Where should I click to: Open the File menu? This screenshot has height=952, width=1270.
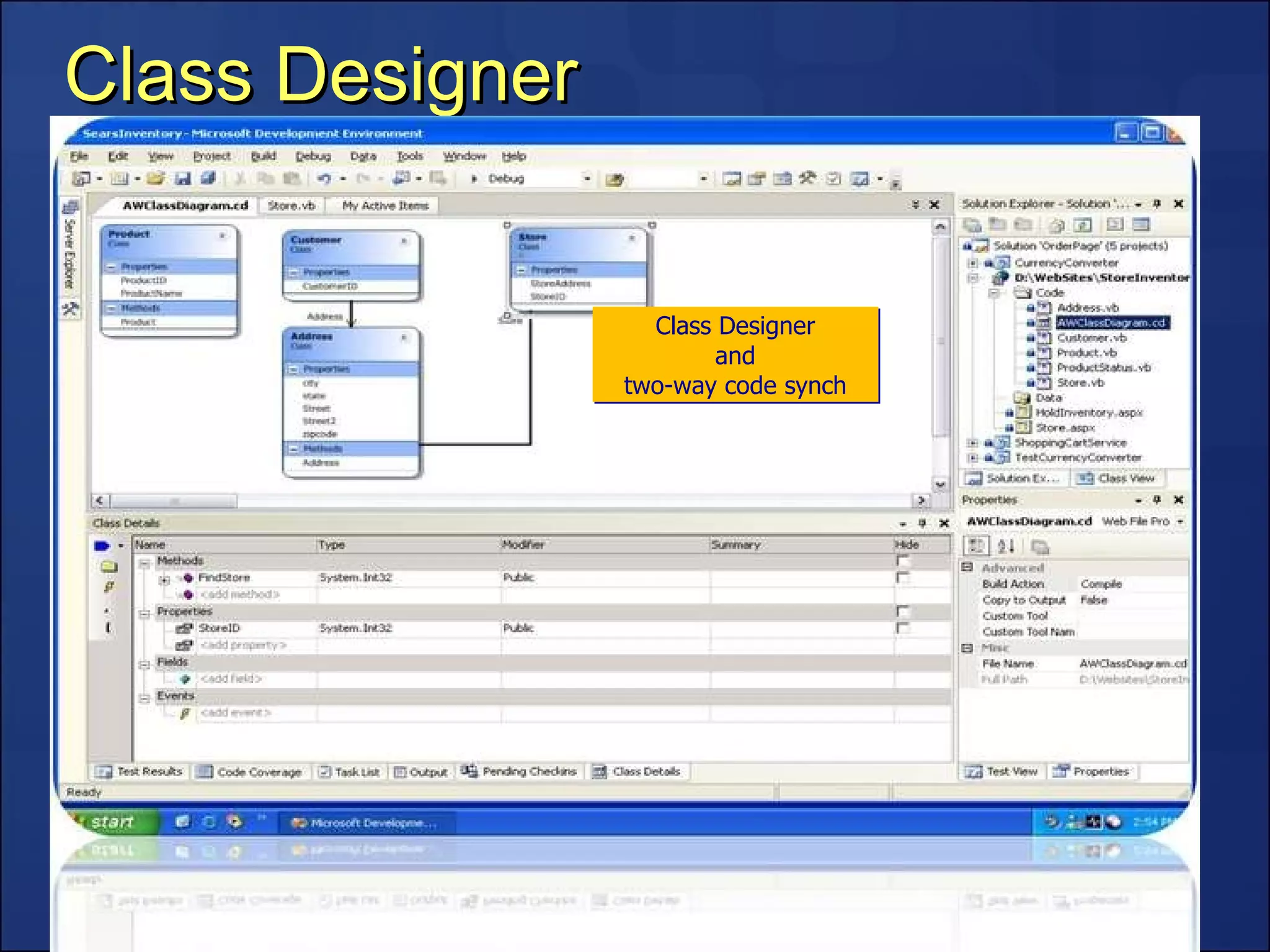point(79,156)
